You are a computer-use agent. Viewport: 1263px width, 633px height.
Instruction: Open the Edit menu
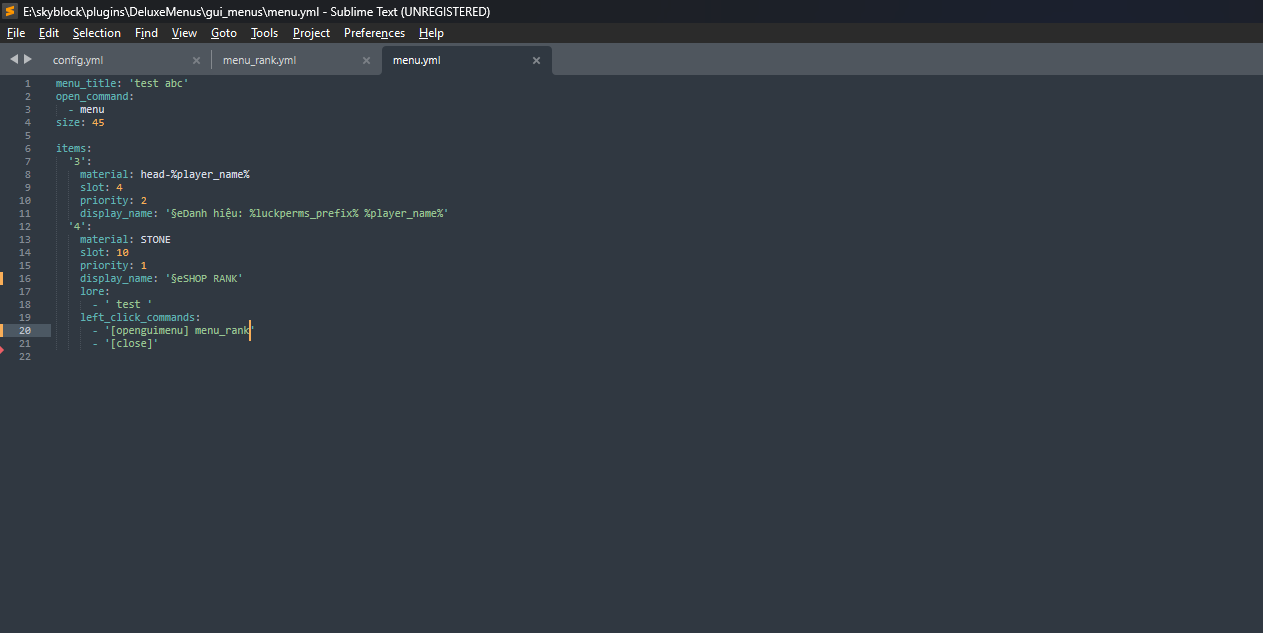[x=49, y=33]
